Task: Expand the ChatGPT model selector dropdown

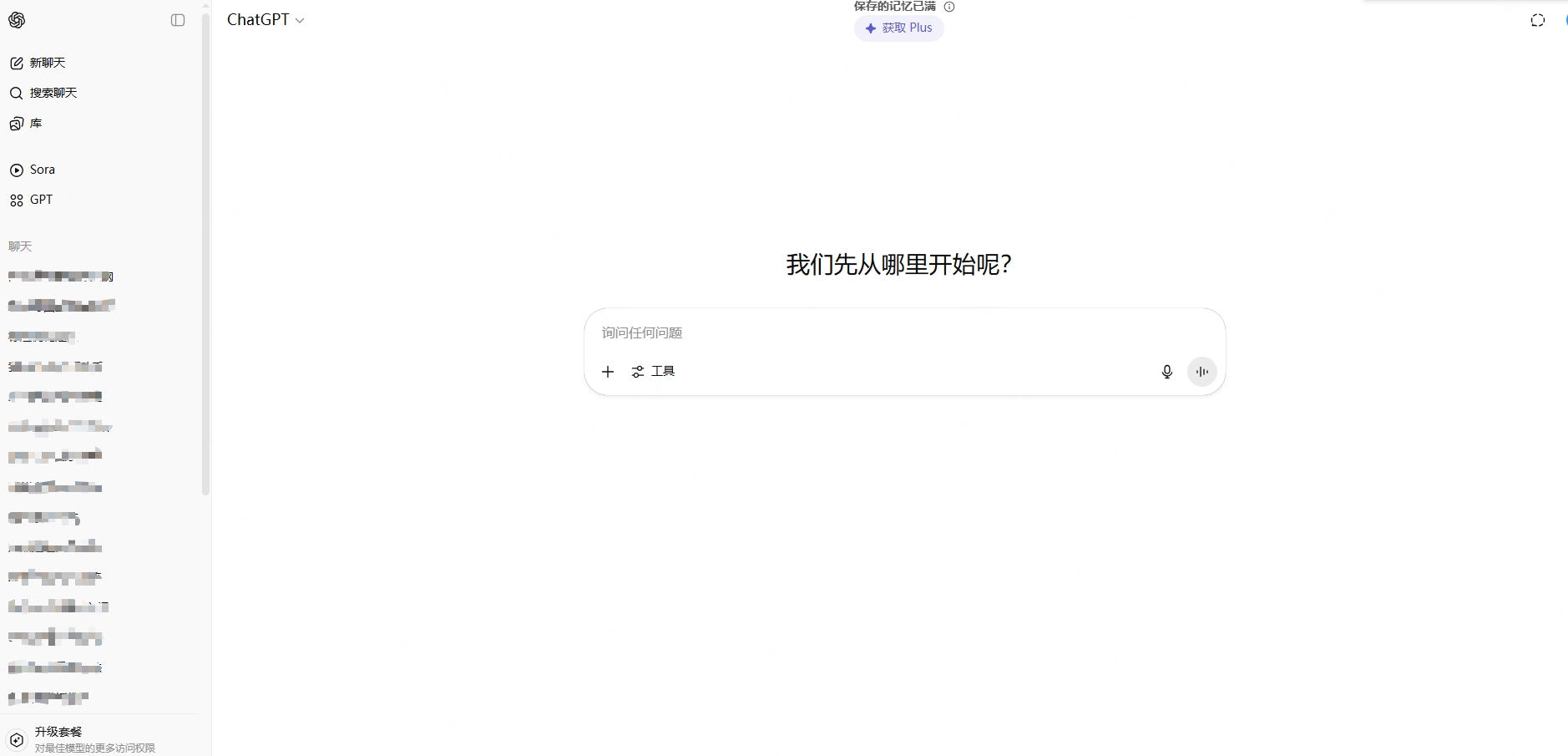Action: click(266, 20)
